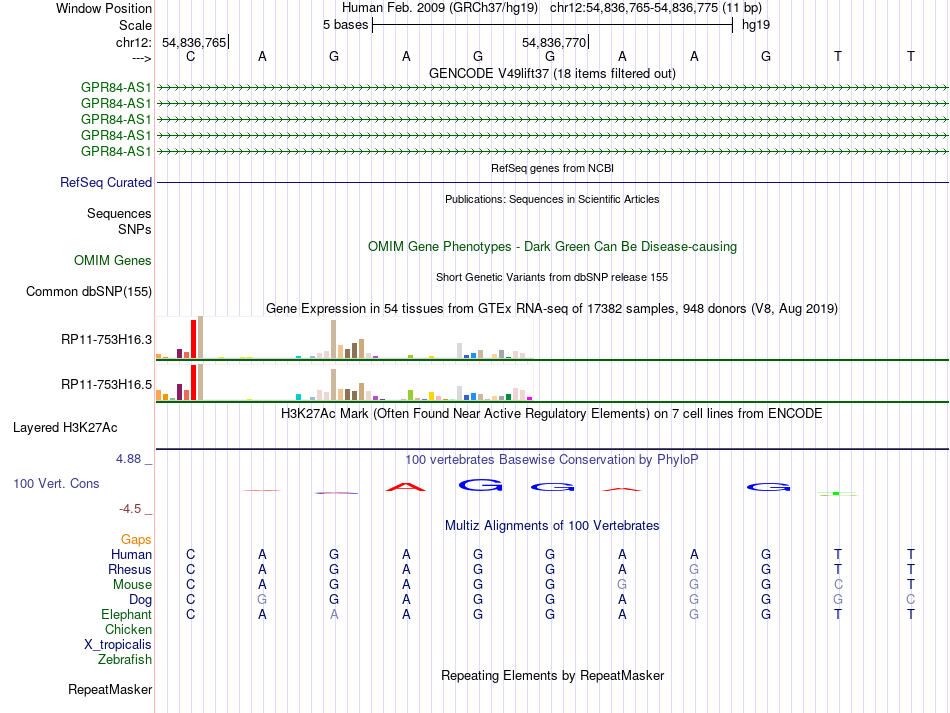The image size is (950, 713).
Task: Click Short Genetic Variants from dbSNP title
Action: click(552, 277)
